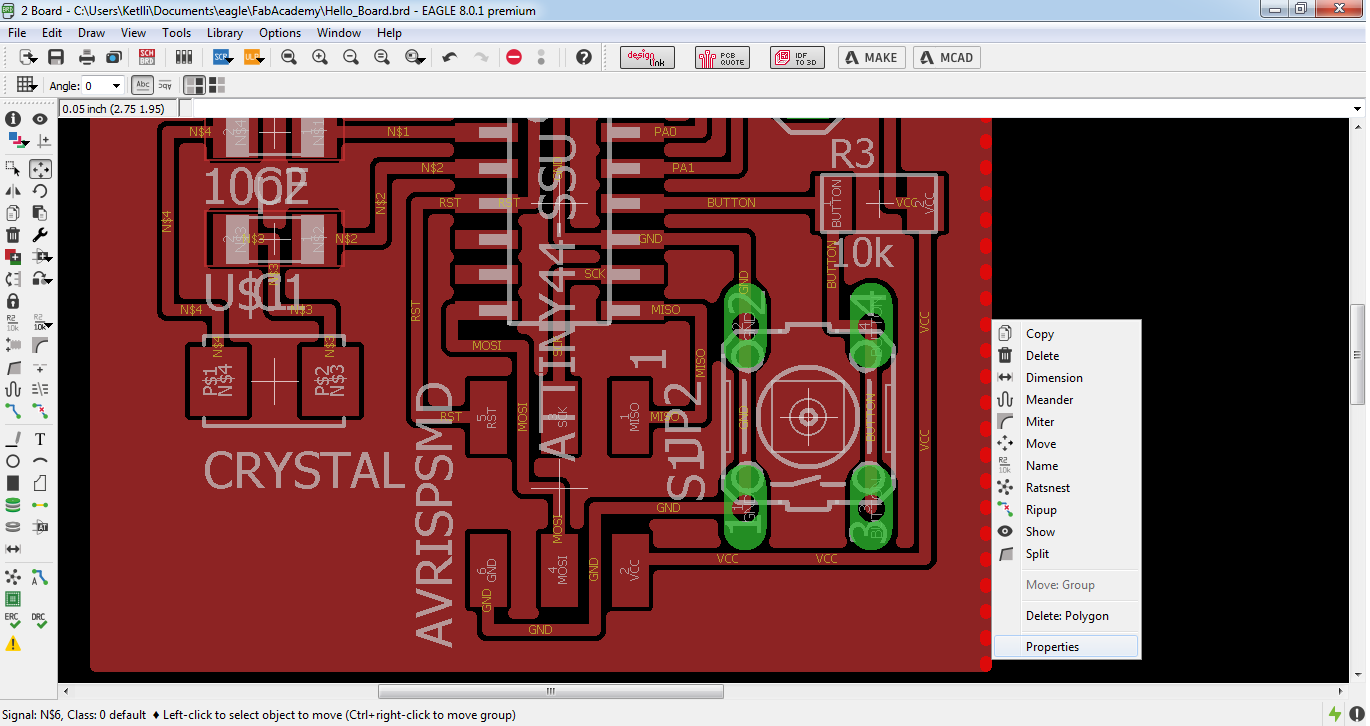Open the File menu
This screenshot has width=1370, height=726.
[x=17, y=32]
